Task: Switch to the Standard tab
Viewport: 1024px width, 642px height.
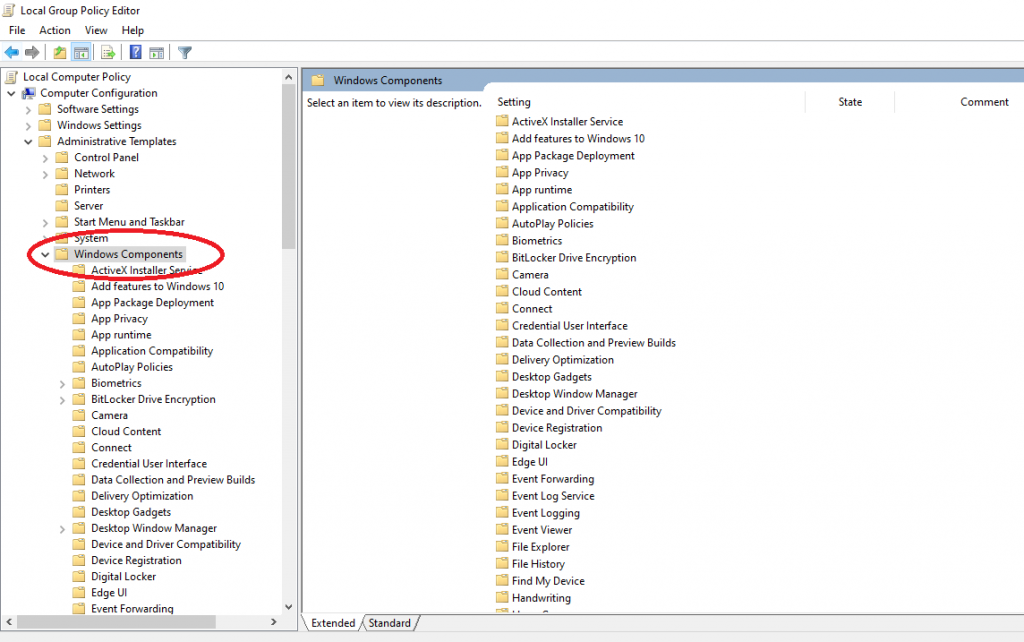Action: (x=389, y=623)
